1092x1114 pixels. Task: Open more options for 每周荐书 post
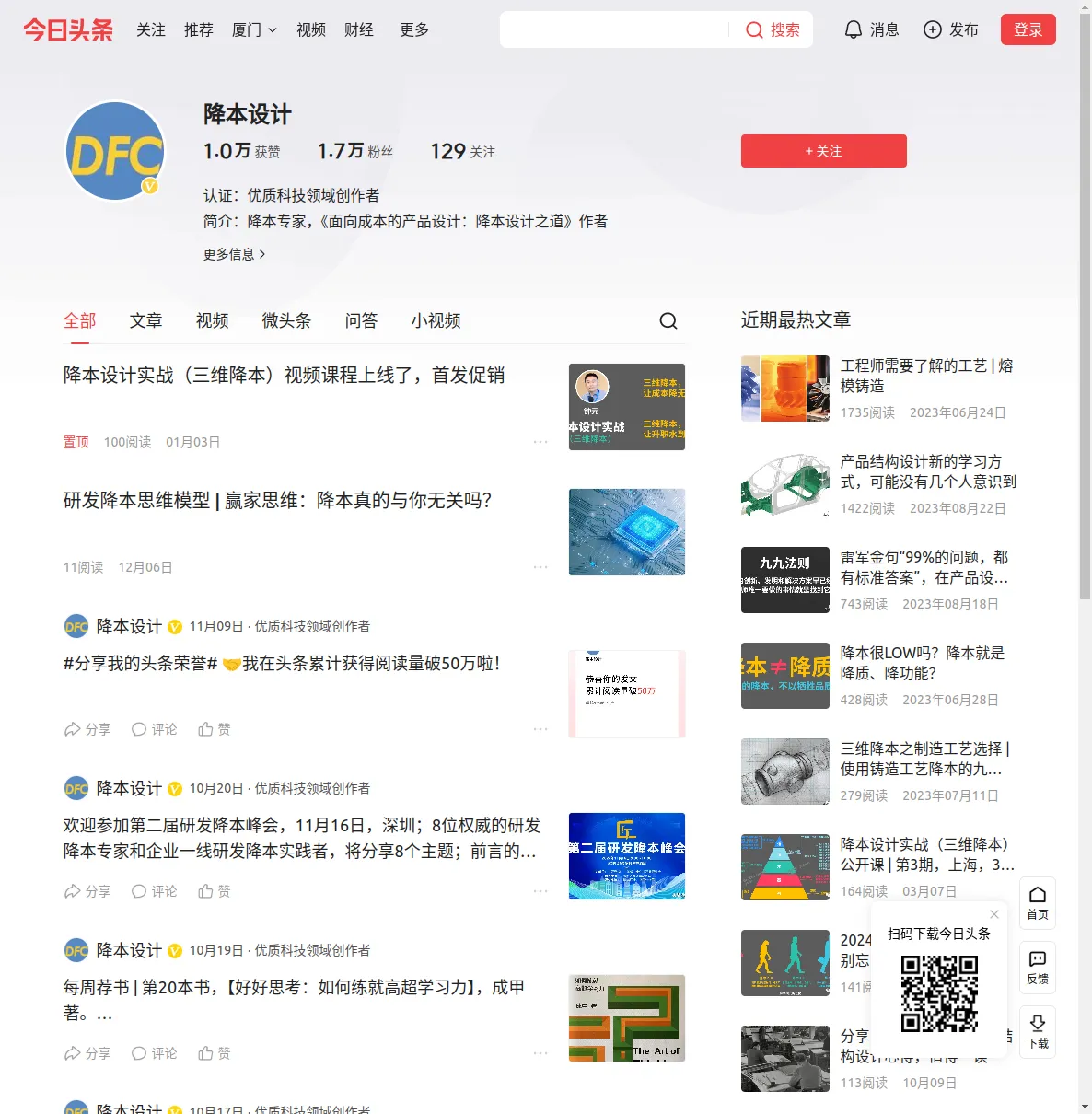point(540,1053)
